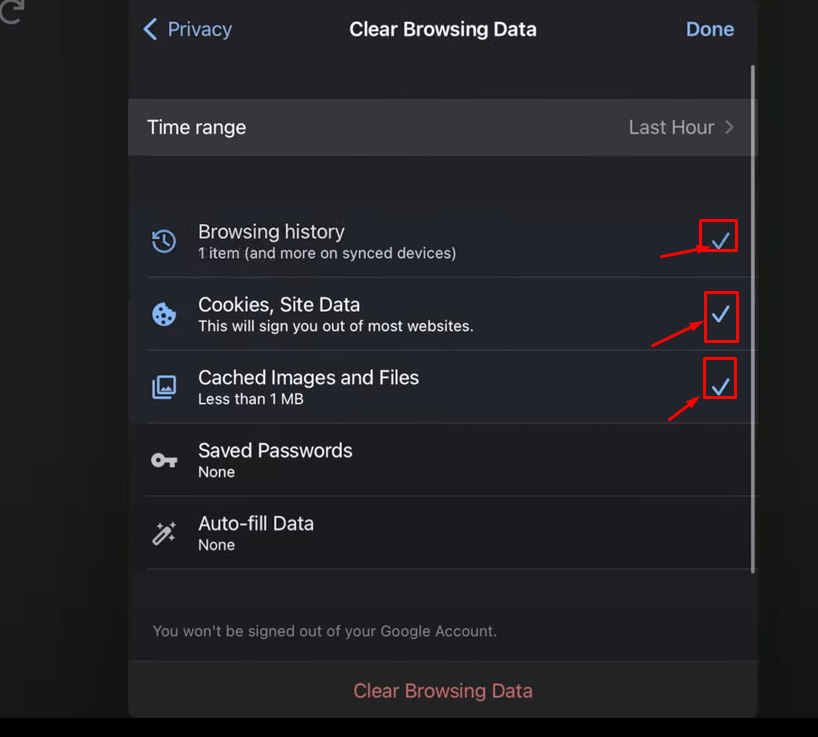Change the Last Hour time range value
818x737 pixels.
pyautogui.click(x=671, y=127)
